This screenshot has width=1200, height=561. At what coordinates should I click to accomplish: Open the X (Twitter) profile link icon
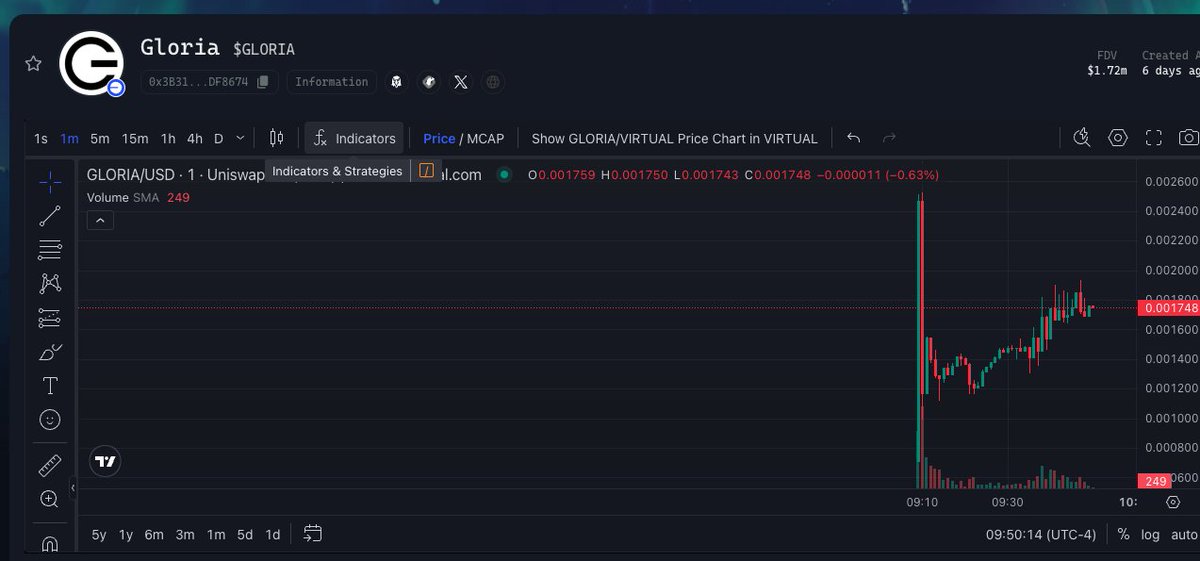coord(460,82)
